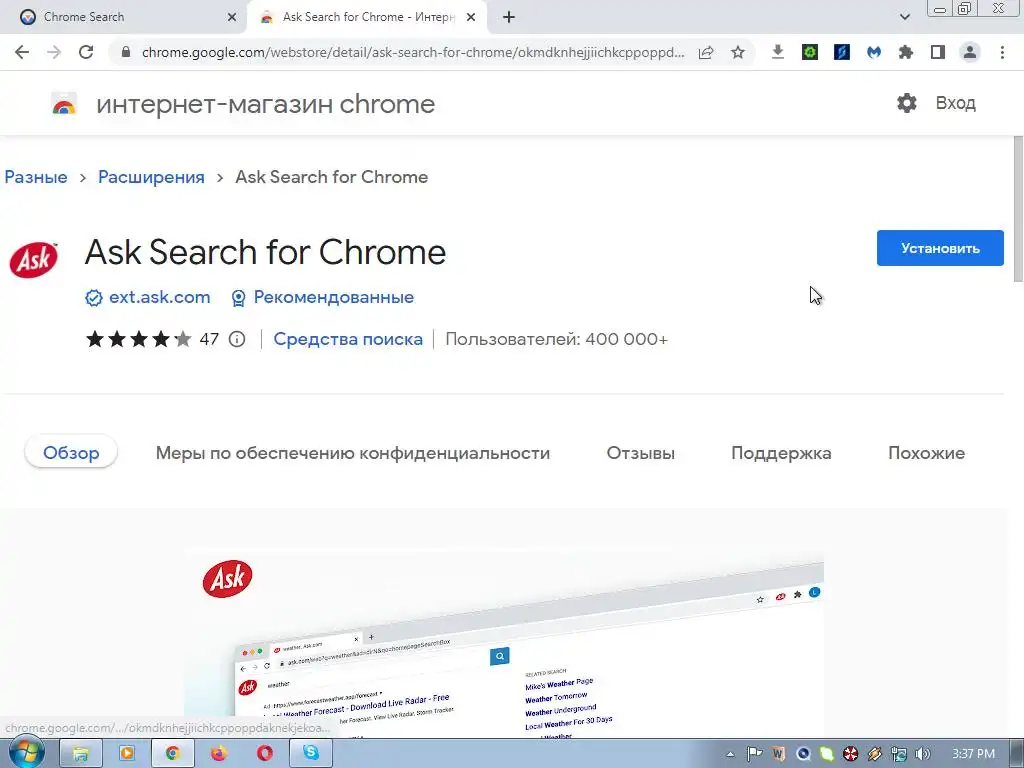Open the Средства поиска category link
Image resolution: width=1024 pixels, height=768 pixels.
tap(348, 339)
